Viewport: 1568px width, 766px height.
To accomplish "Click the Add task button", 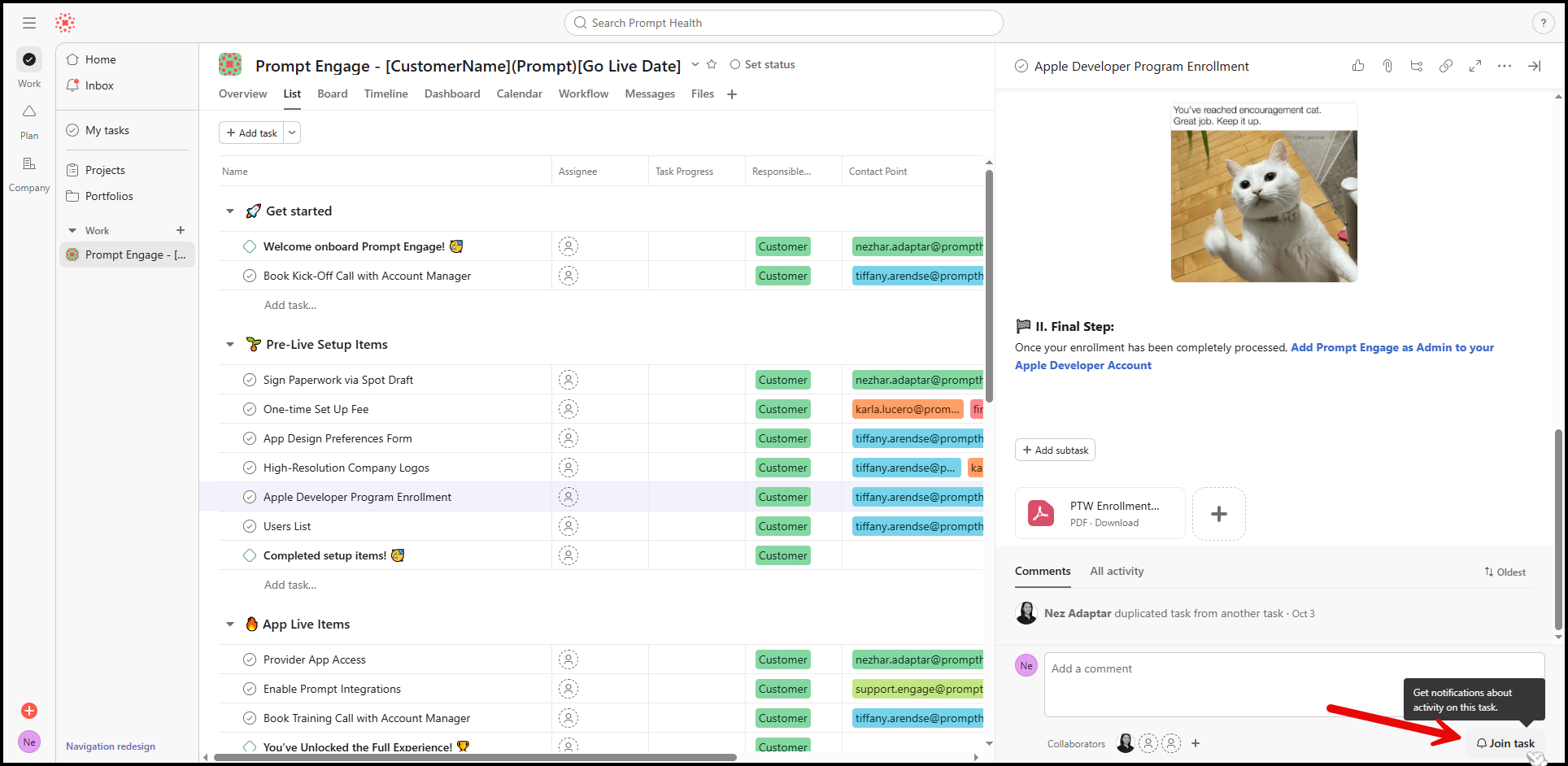I will click(x=251, y=133).
